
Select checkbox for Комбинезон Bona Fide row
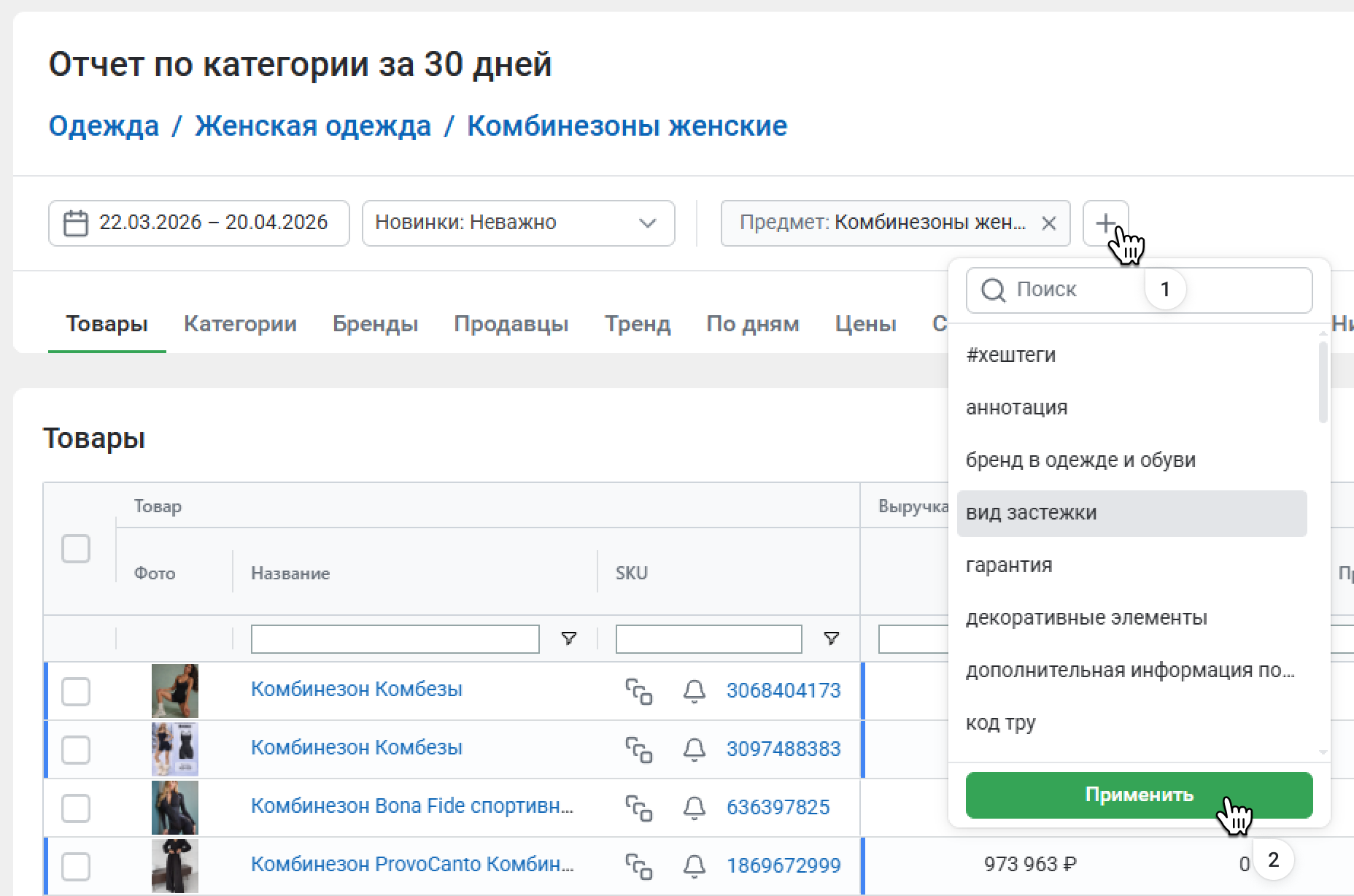[x=76, y=808]
